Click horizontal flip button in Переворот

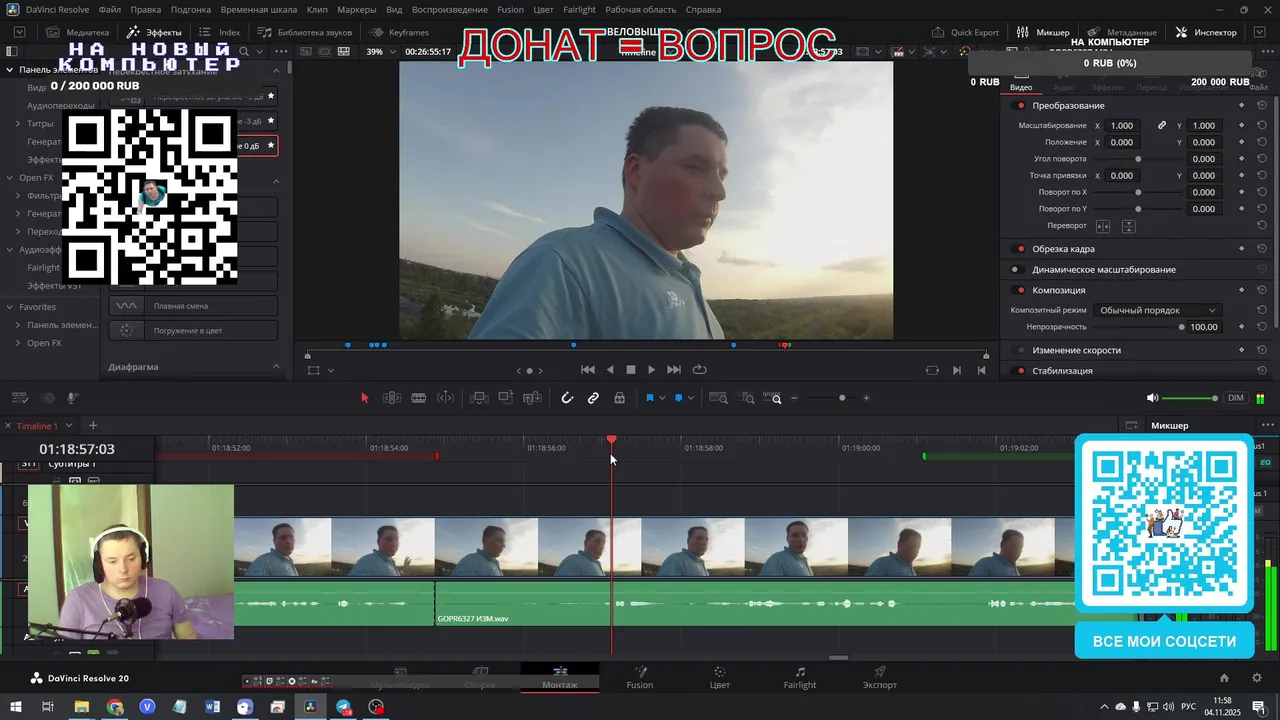tap(1103, 226)
